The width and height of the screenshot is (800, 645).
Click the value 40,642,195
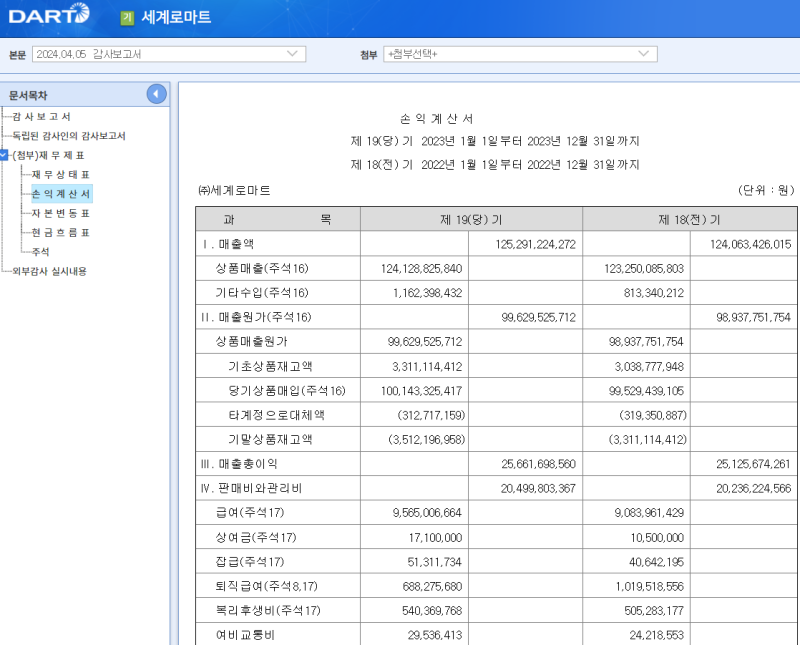point(657,562)
